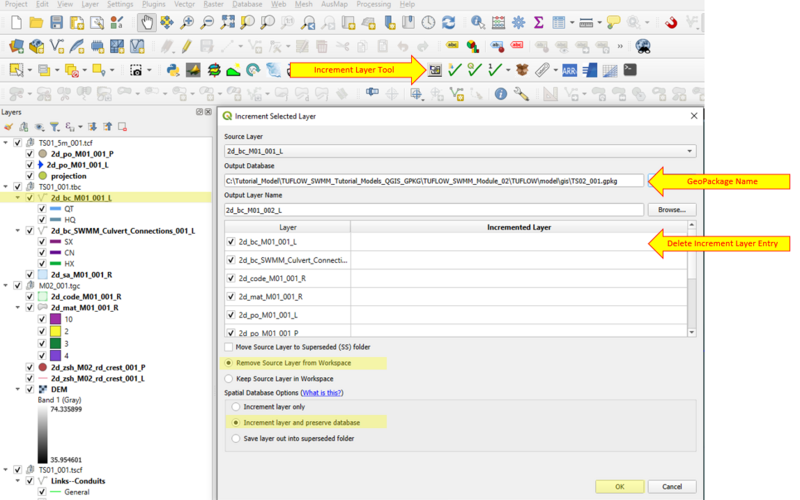The width and height of the screenshot is (800, 500).
Task: Open the red magnet snapping icon
Action: [x=672, y=22]
